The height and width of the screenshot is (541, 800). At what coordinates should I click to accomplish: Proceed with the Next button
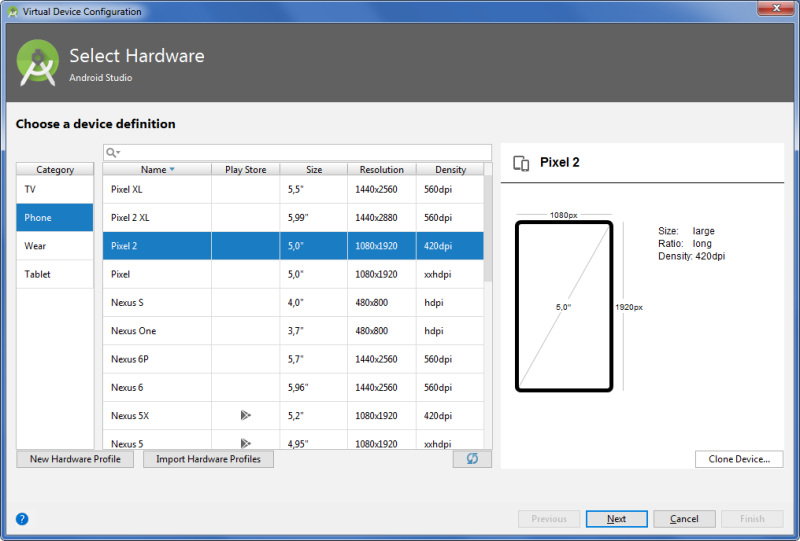coord(616,519)
